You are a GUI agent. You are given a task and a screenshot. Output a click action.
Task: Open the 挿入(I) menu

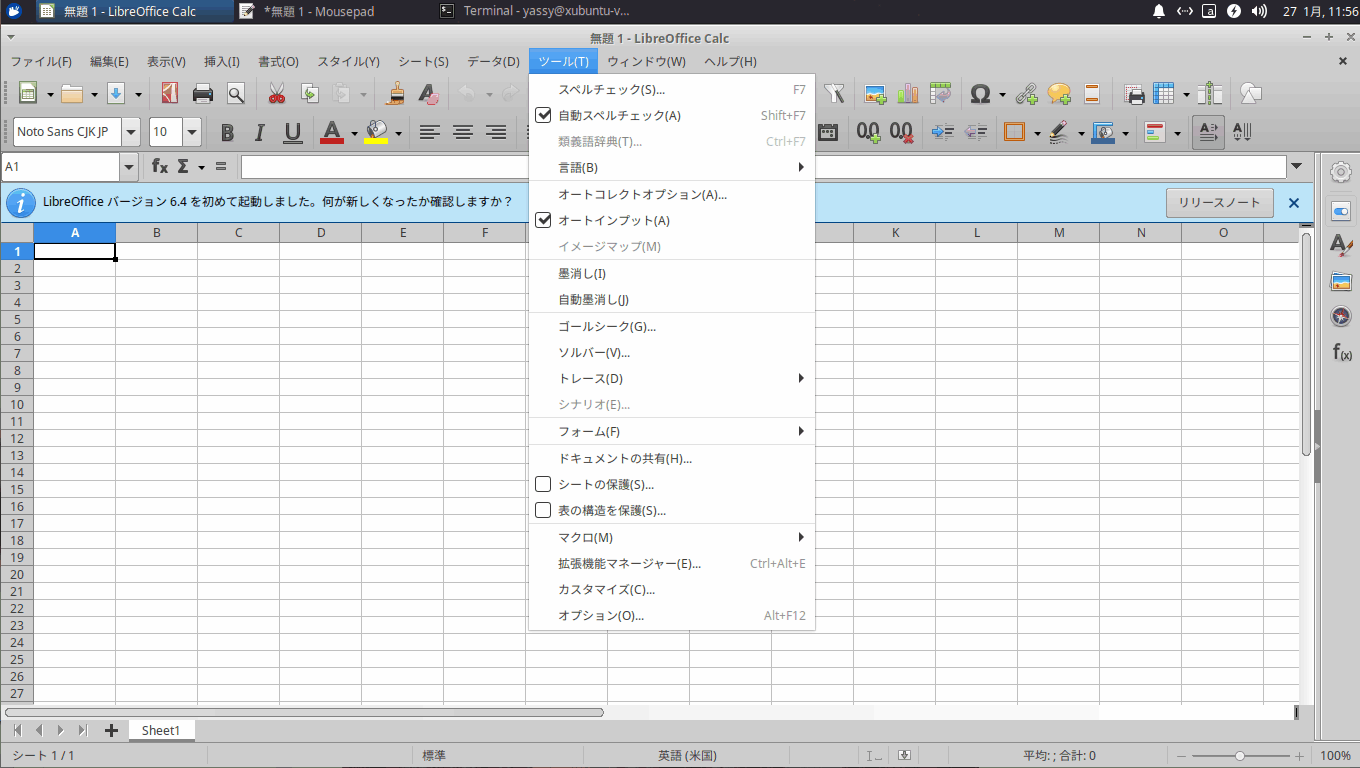tap(222, 61)
